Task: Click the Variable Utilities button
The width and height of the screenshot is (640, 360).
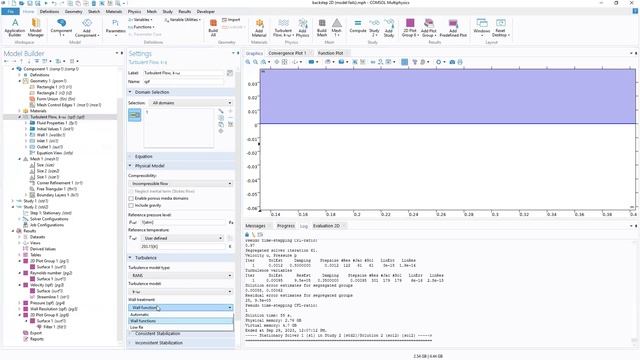Action: [x=182, y=20]
